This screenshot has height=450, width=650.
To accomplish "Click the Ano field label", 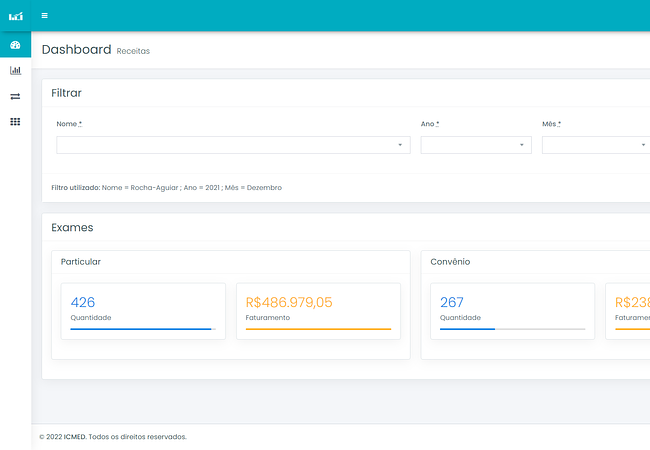I will click(429, 124).
